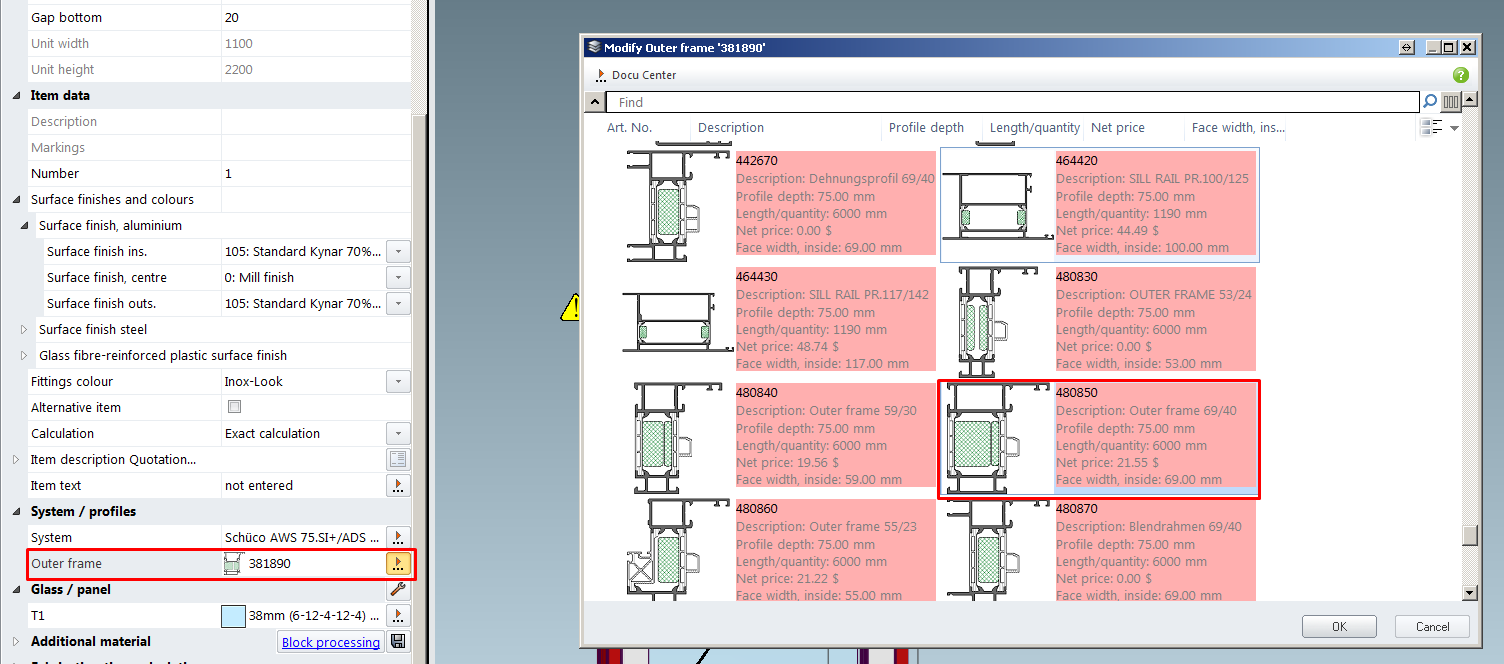Open the Fittings colour dropdown
This screenshot has width=1504, height=664.
pos(398,382)
